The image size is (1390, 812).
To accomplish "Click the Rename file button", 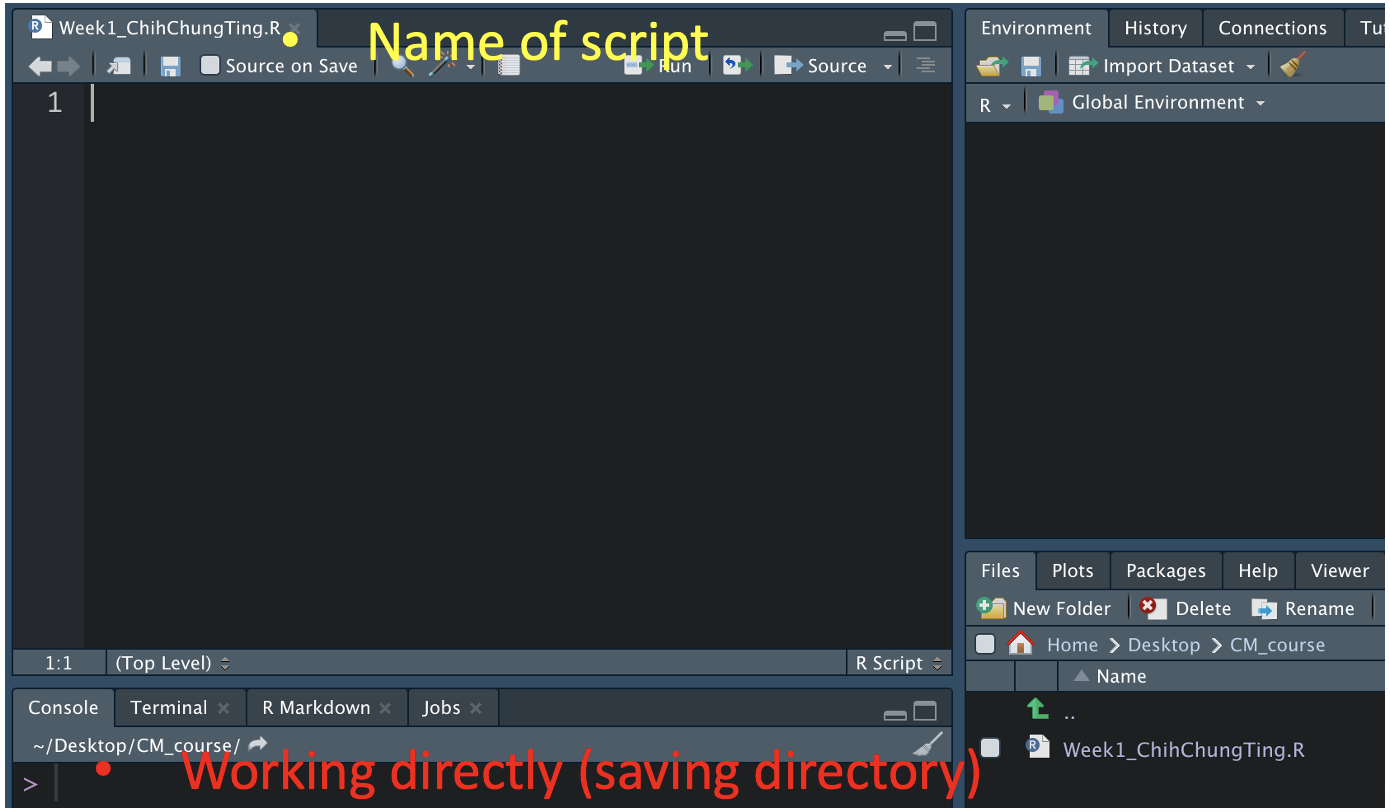I will (x=1303, y=608).
